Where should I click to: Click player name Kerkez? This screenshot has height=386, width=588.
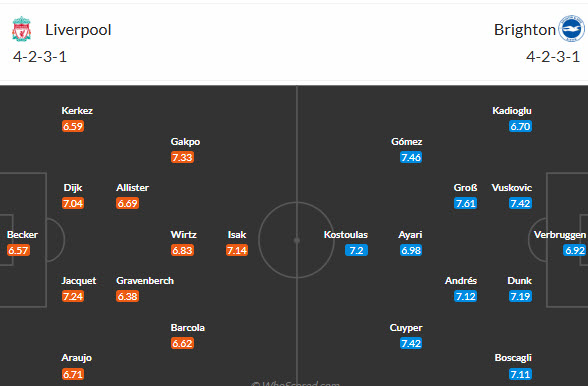[x=77, y=111]
